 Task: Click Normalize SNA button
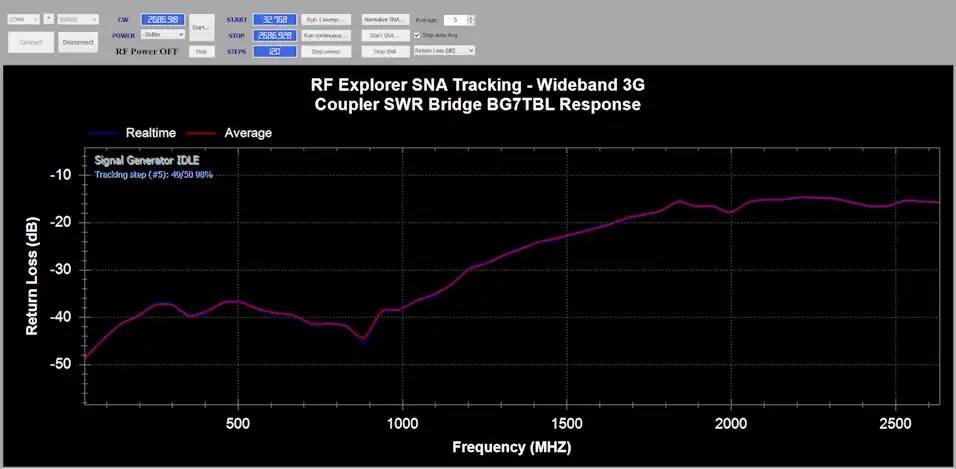click(385, 19)
